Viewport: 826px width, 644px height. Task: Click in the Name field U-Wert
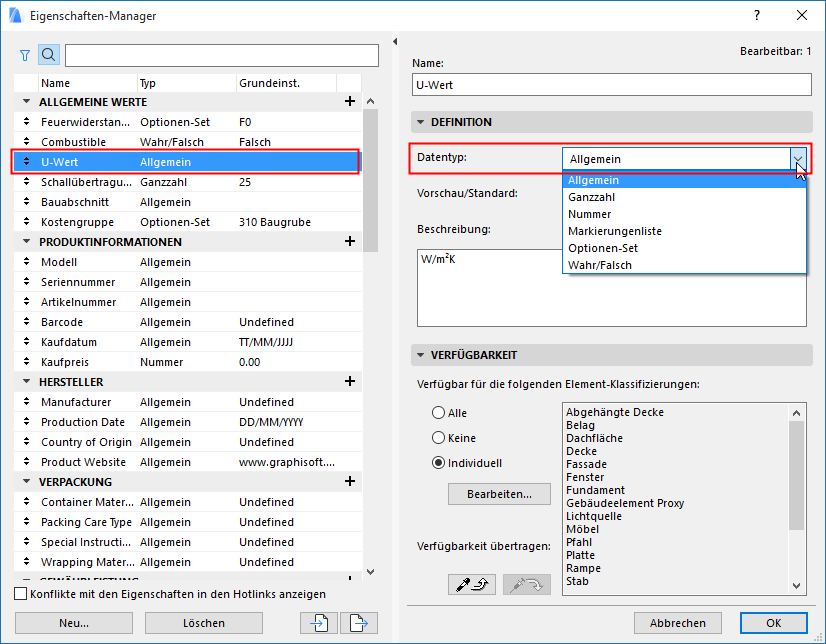[x=612, y=85]
